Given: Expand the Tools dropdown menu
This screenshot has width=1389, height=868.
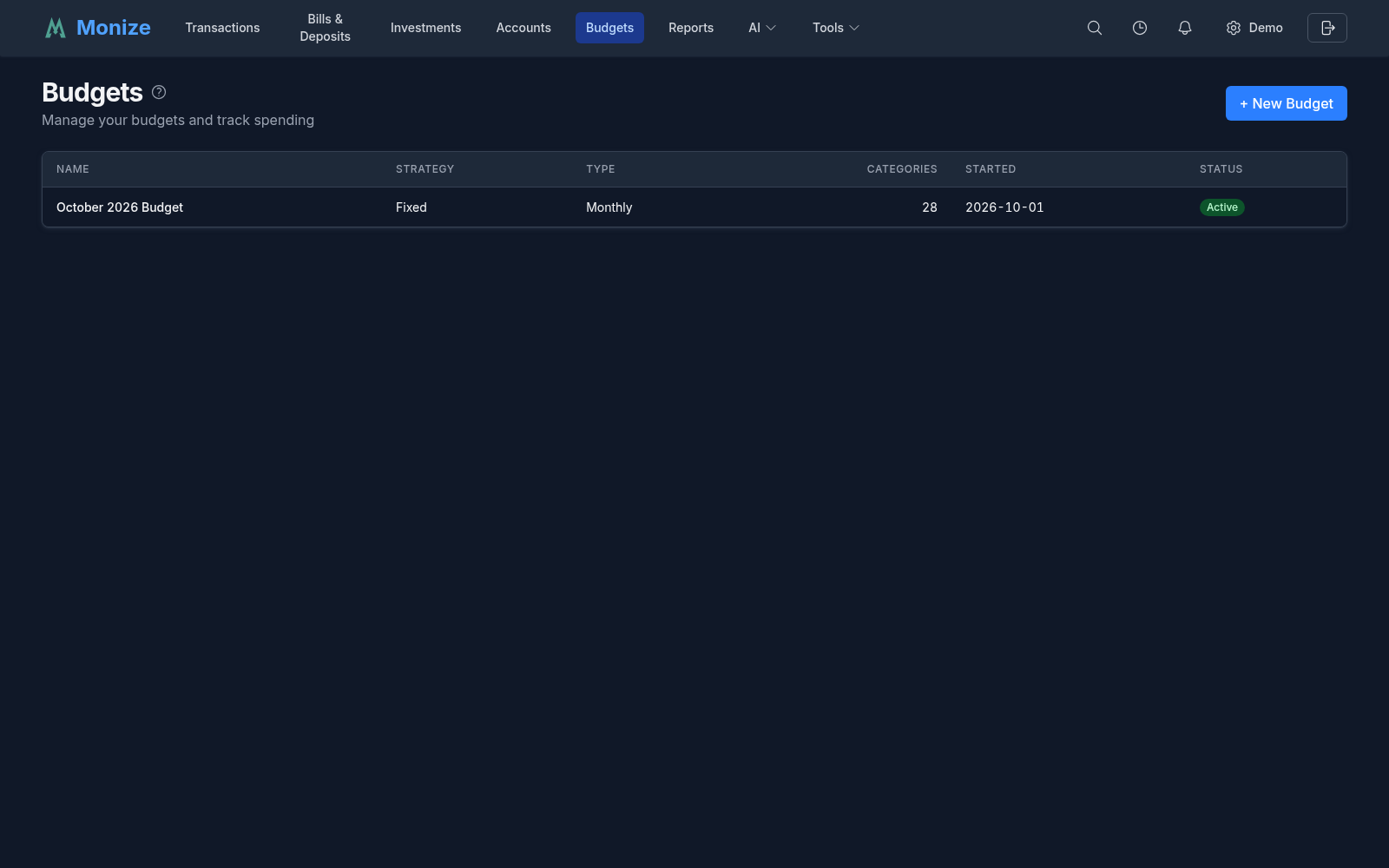Looking at the screenshot, I should coord(836,28).
